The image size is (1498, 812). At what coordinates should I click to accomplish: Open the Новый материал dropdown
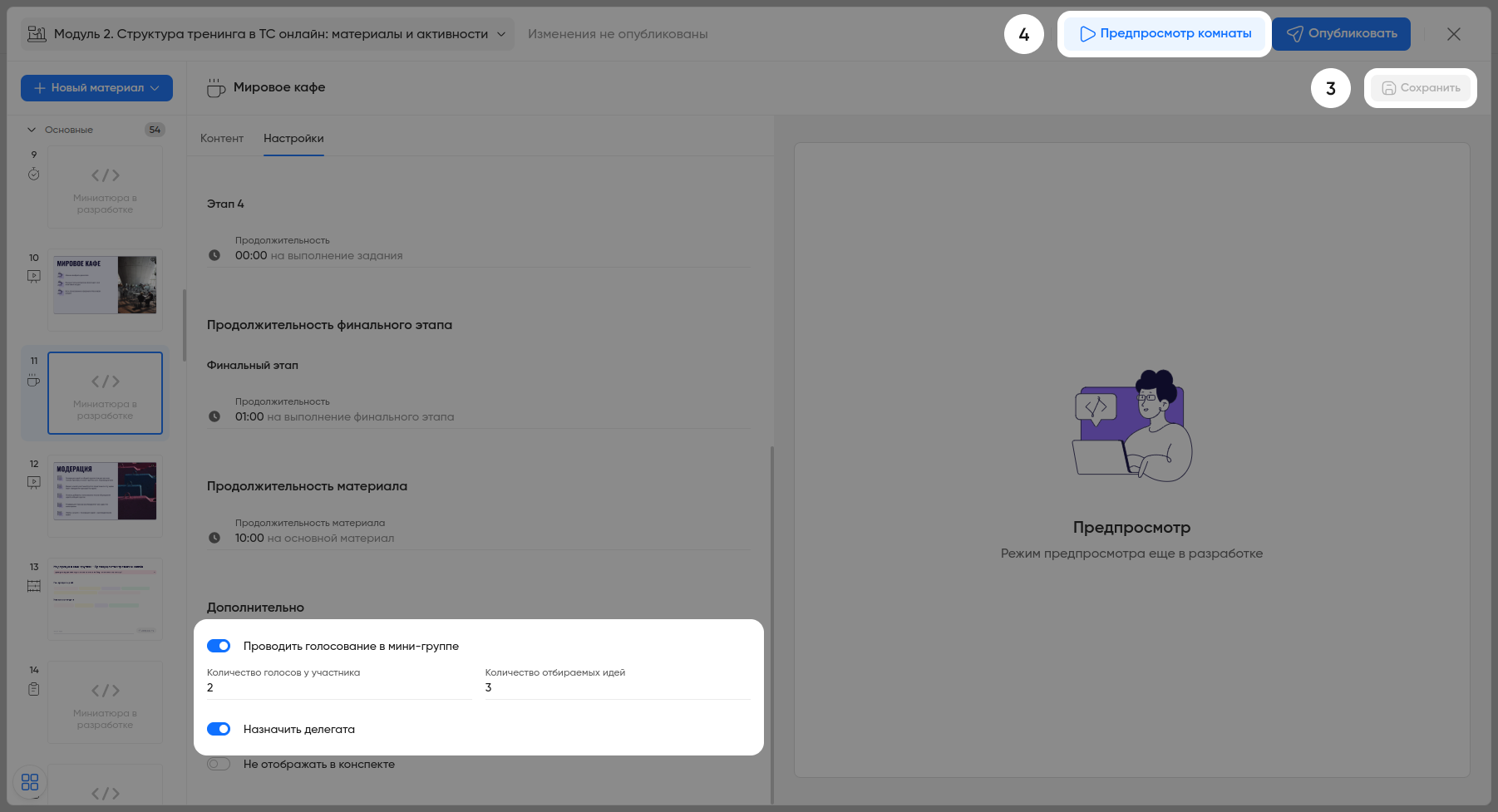coord(96,88)
